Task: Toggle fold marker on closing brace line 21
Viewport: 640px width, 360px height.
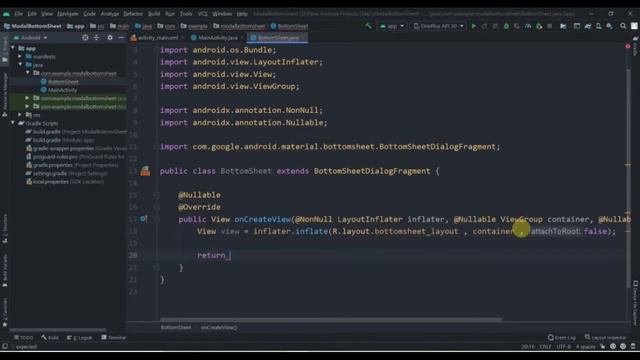Action: tap(156, 268)
